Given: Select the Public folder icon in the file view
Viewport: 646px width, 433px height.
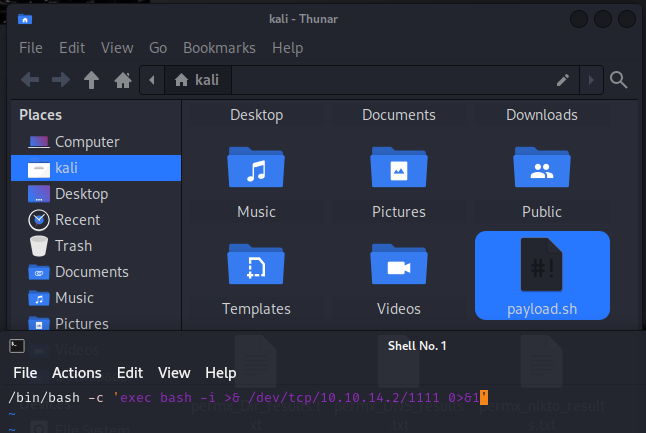Looking at the screenshot, I should point(542,167).
